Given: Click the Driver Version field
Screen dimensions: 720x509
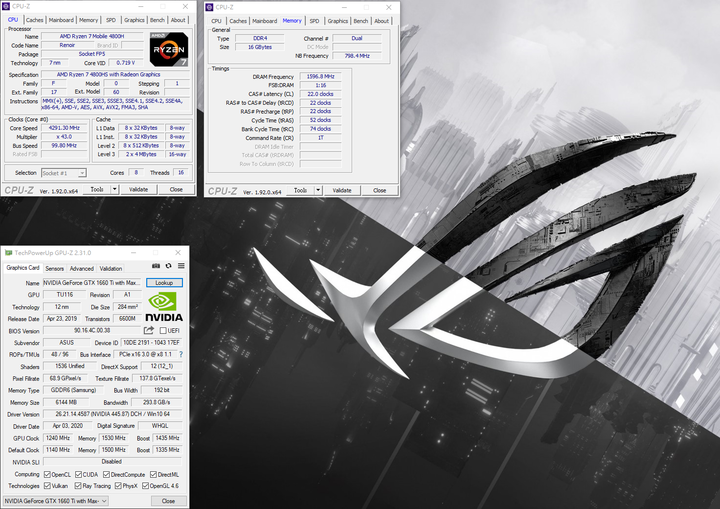Looking at the screenshot, I should [112, 414].
